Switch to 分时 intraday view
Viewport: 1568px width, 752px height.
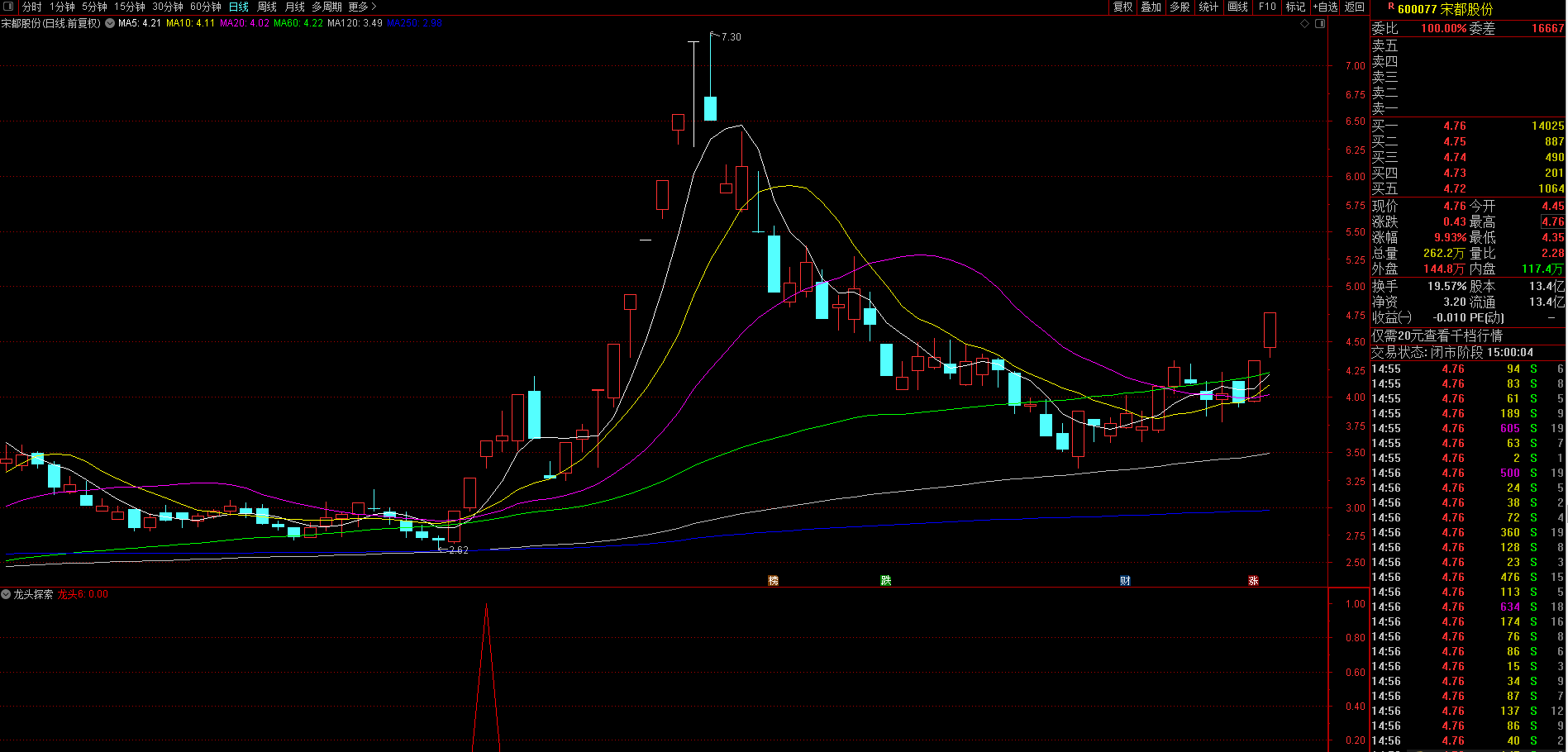[x=31, y=7]
